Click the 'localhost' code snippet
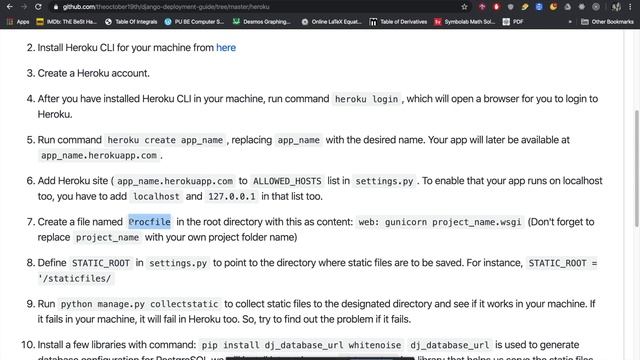 click(x=156, y=197)
